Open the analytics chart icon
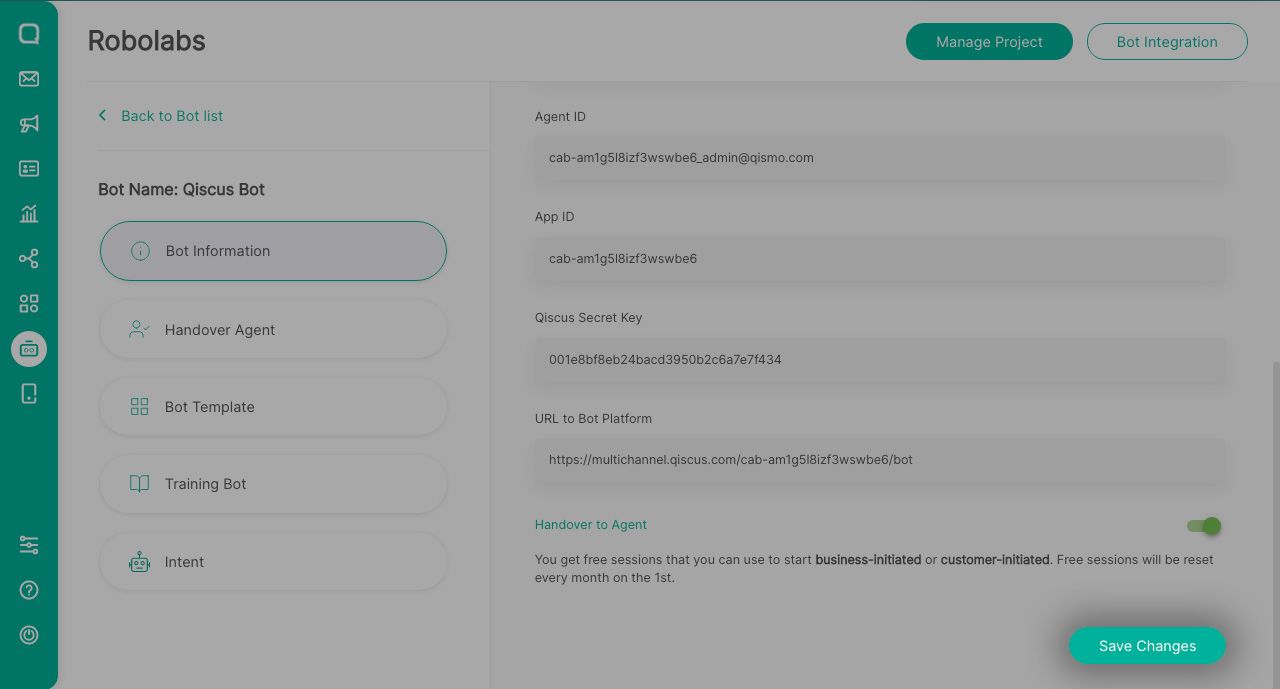The width and height of the screenshot is (1280, 689). (x=29, y=214)
